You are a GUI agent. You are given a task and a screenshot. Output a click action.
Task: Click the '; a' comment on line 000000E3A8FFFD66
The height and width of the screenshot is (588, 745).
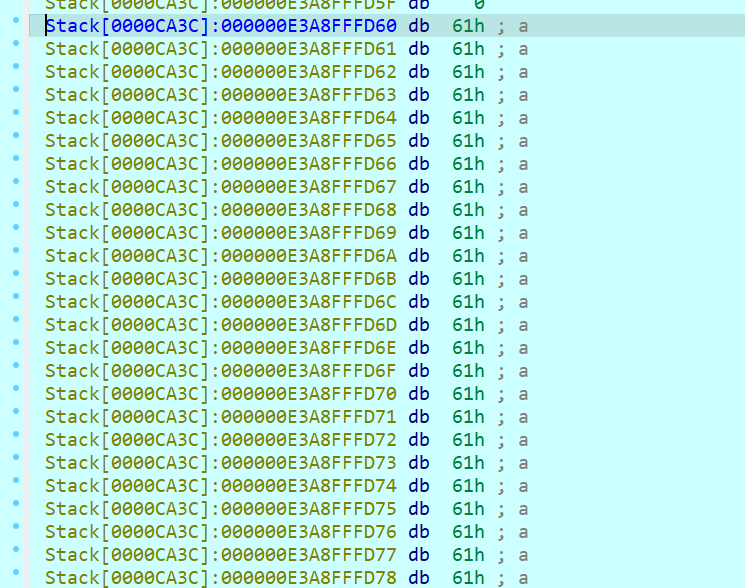[512, 164]
